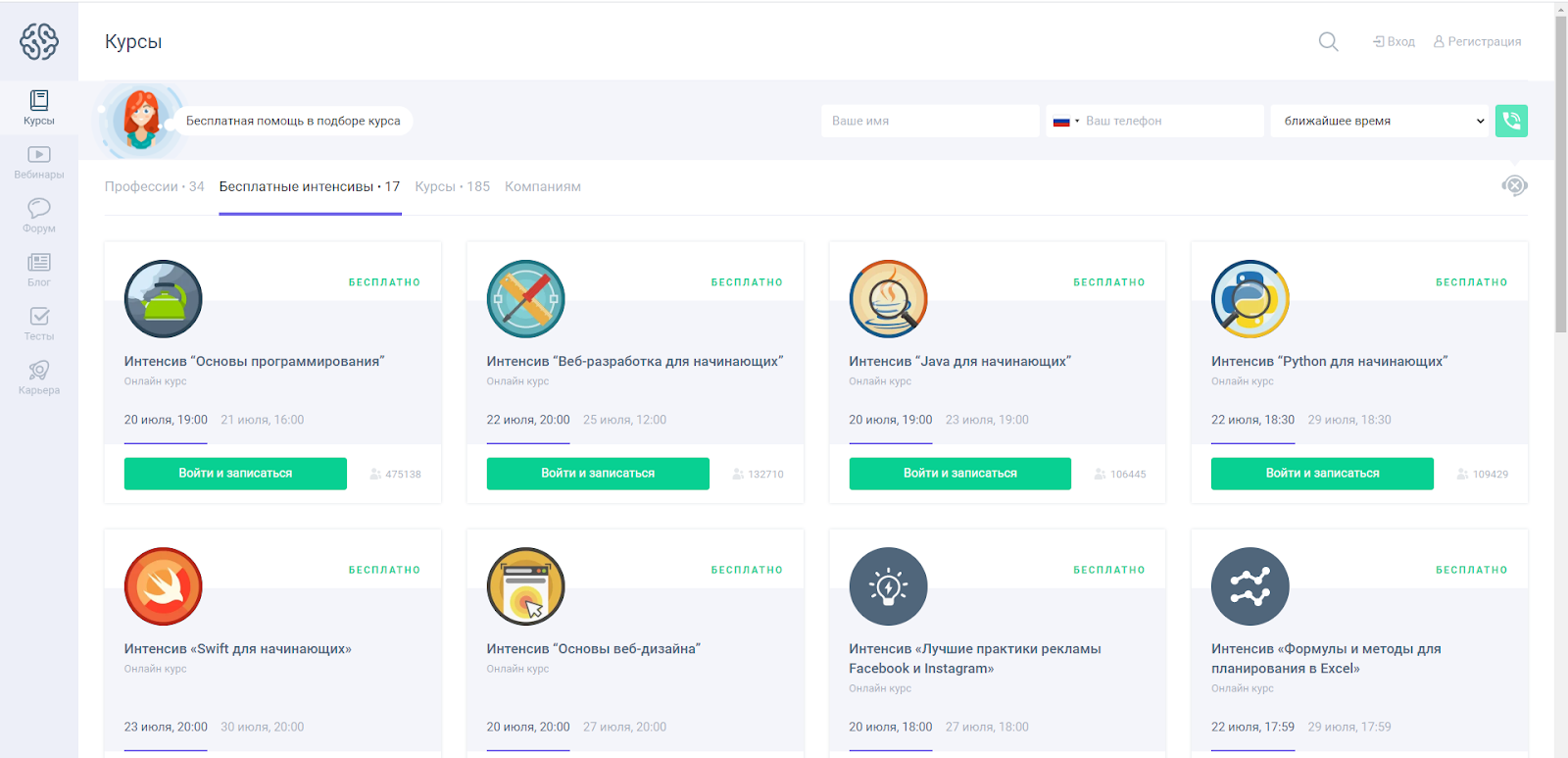The height and width of the screenshot is (758, 1568).
Task: Open Тесты in the sidebar
Action: [x=39, y=324]
